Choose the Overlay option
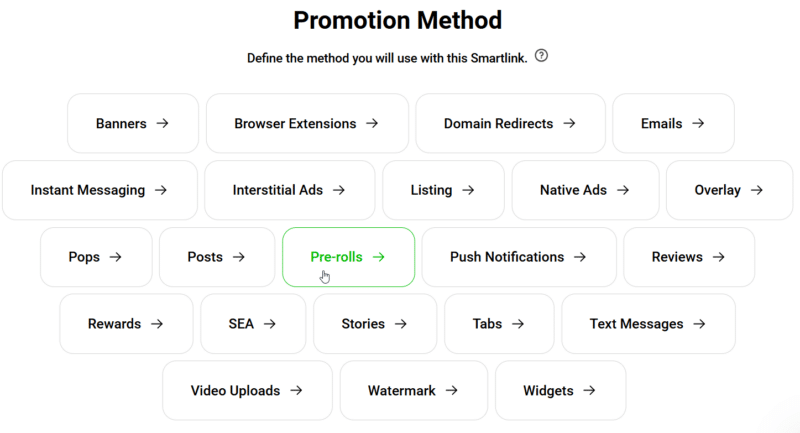 click(x=729, y=190)
